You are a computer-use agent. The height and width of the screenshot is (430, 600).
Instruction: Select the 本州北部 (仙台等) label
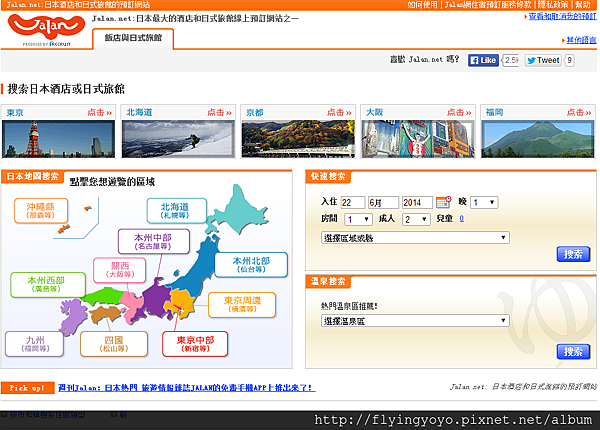[x=251, y=265]
